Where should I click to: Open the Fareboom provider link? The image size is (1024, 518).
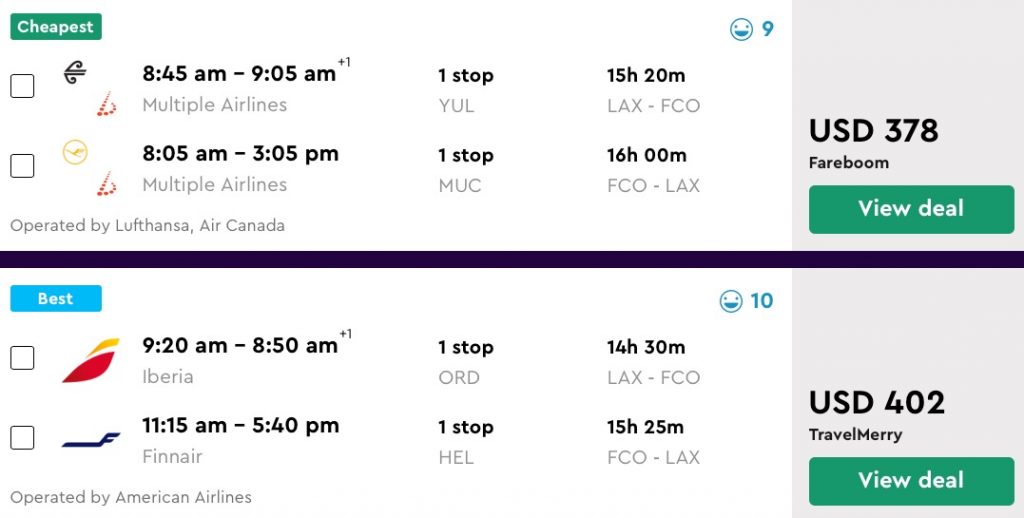click(x=849, y=163)
